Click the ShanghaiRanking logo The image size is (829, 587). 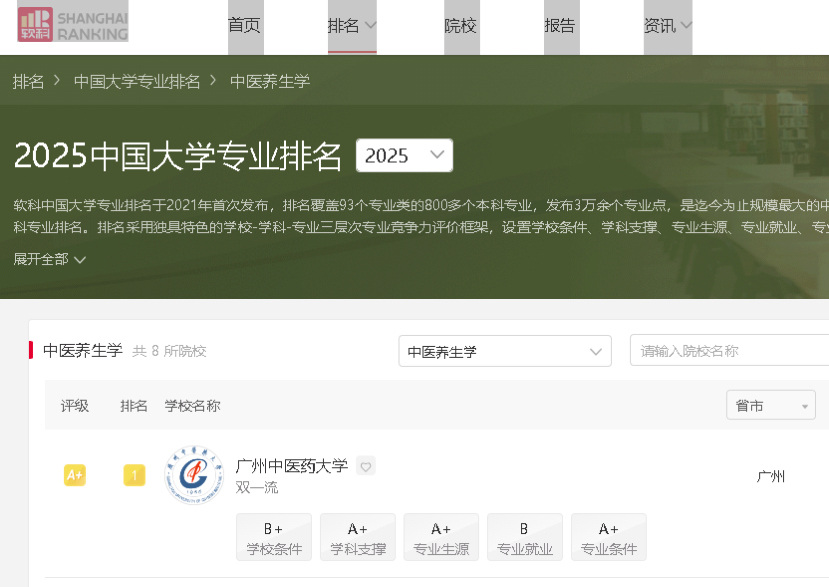[x=73, y=26]
